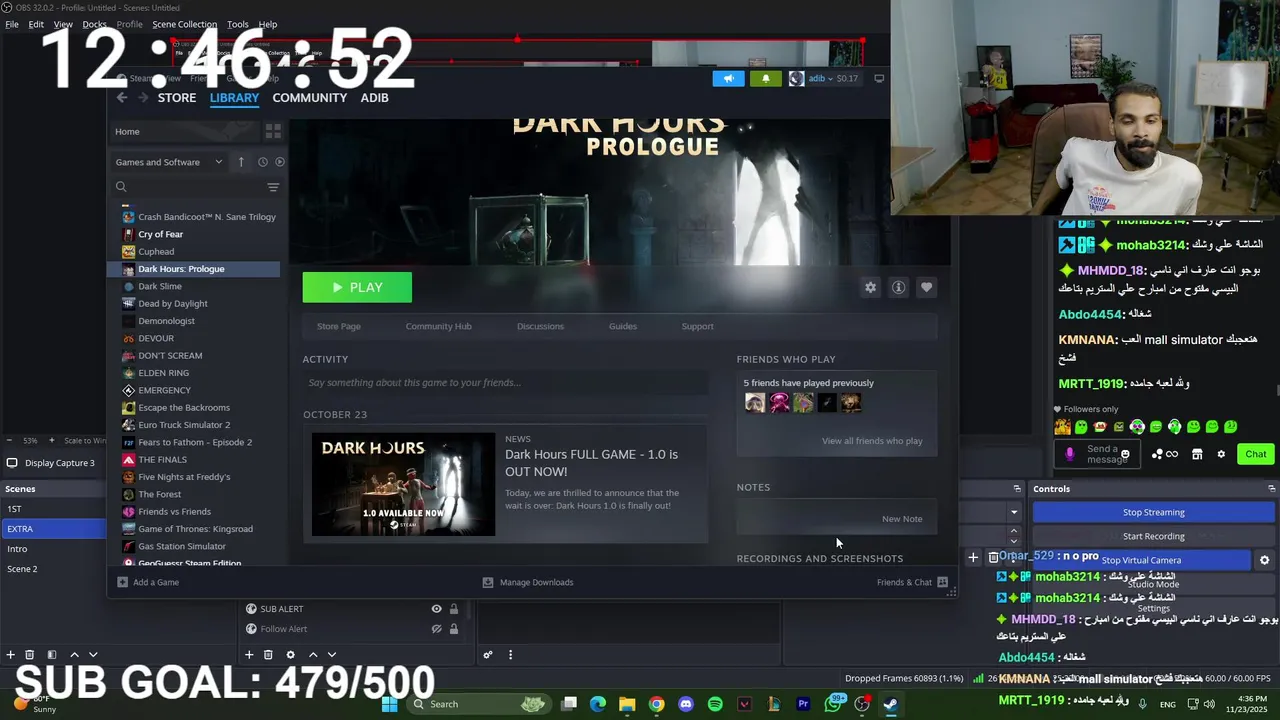Increase OBS transition duration stepper
This screenshot has height=720, width=1280.
tap(1013, 531)
